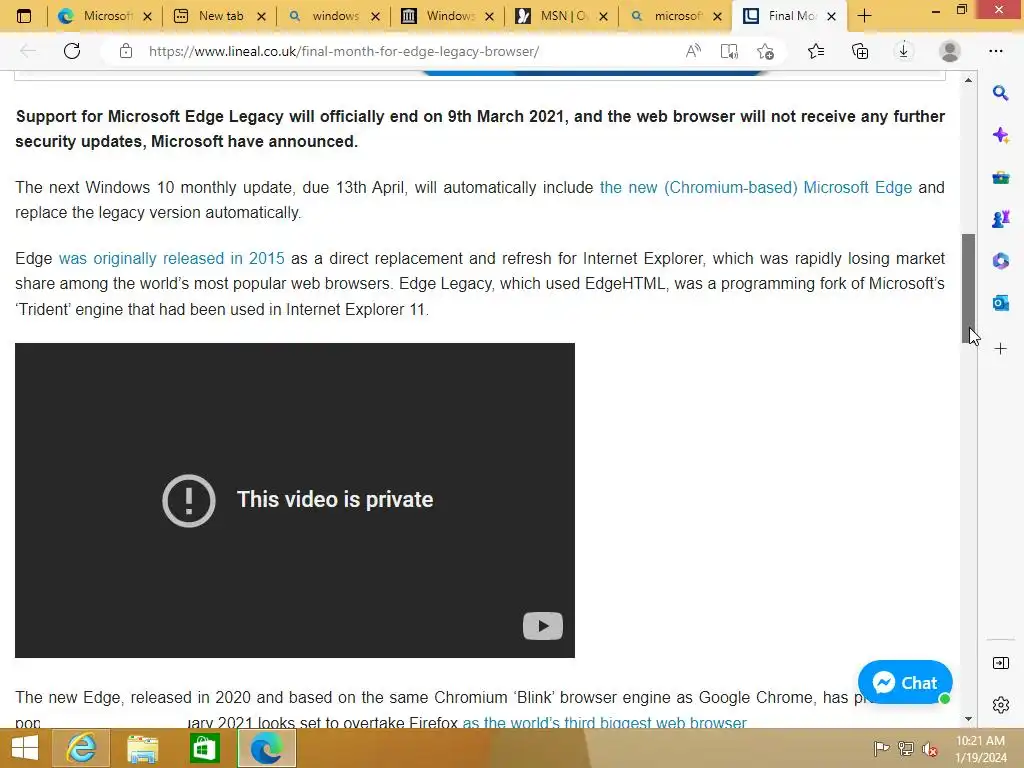Open the Favorites list
This screenshot has width=1024, height=768.
point(816,51)
